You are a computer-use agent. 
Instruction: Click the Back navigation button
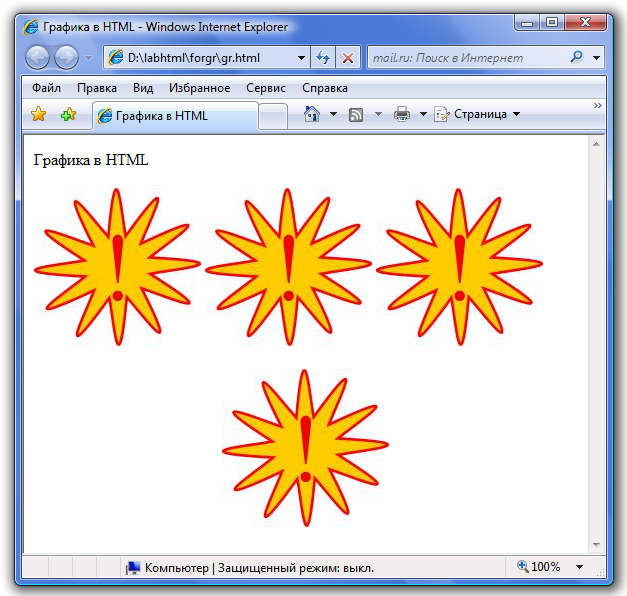[x=38, y=58]
